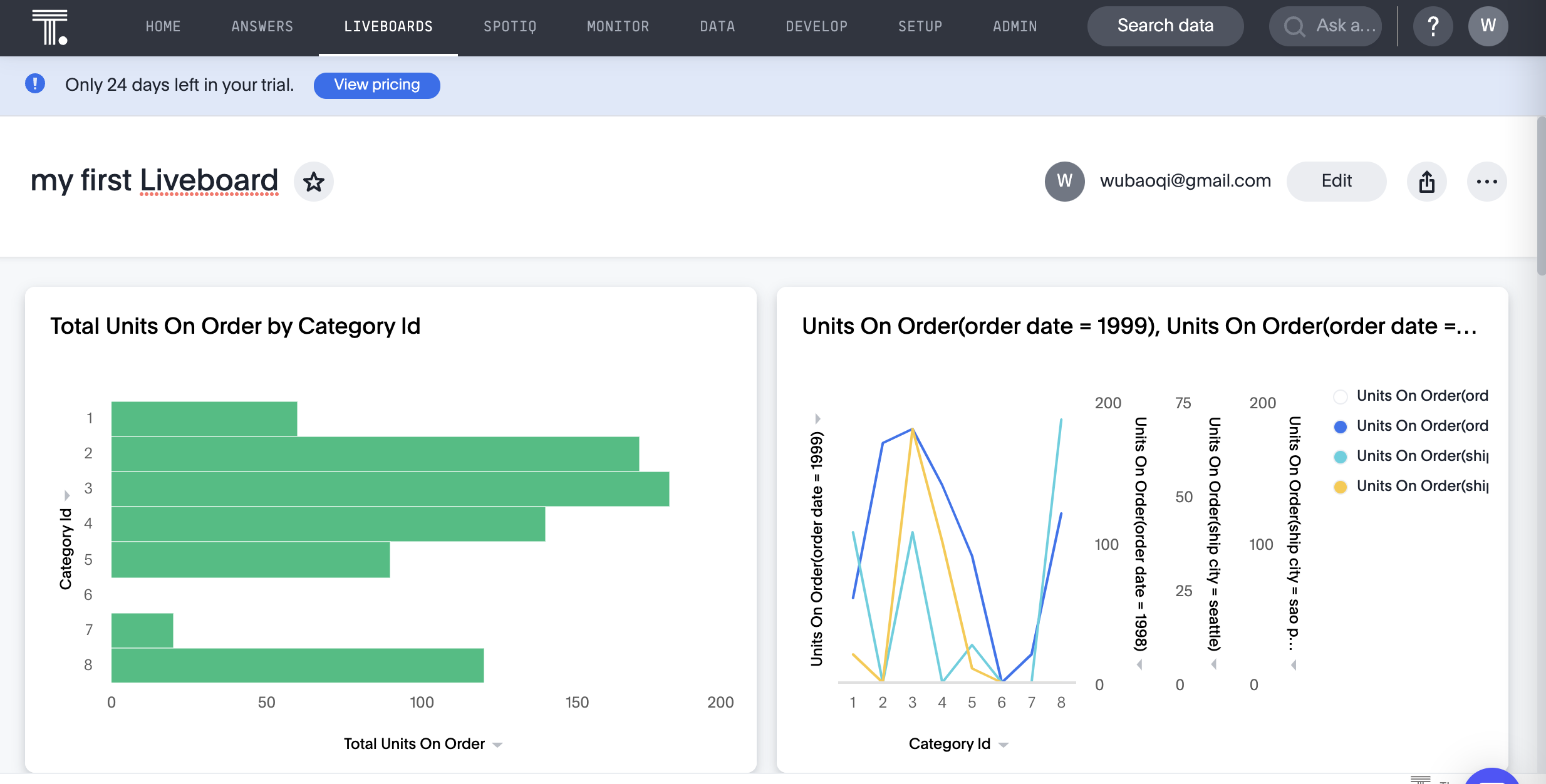Go to the Admin tab
1546x784 pixels.
[1015, 26]
